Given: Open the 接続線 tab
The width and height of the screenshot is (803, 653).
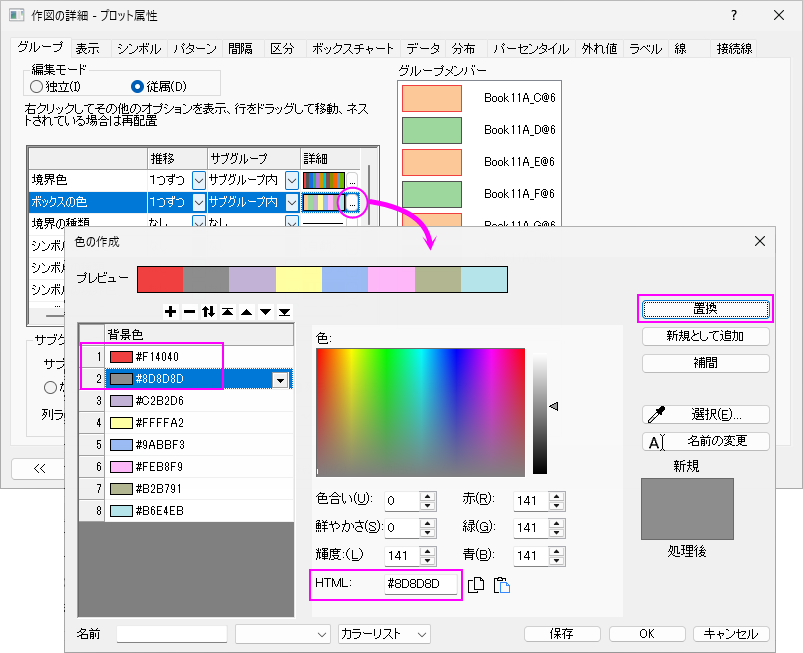Looking at the screenshot, I should (734, 49).
